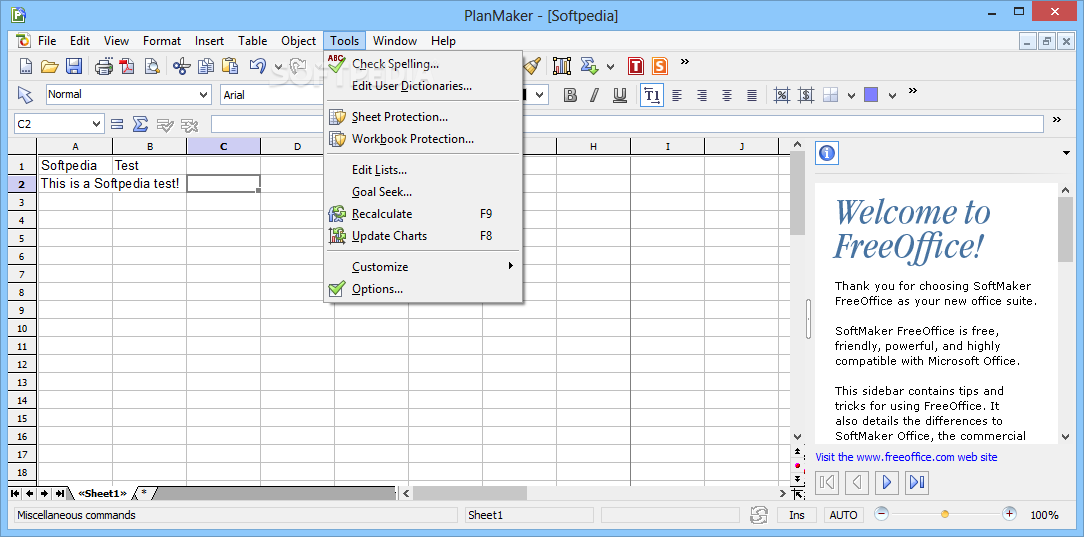Cut selection with the scissors icon

[181, 66]
